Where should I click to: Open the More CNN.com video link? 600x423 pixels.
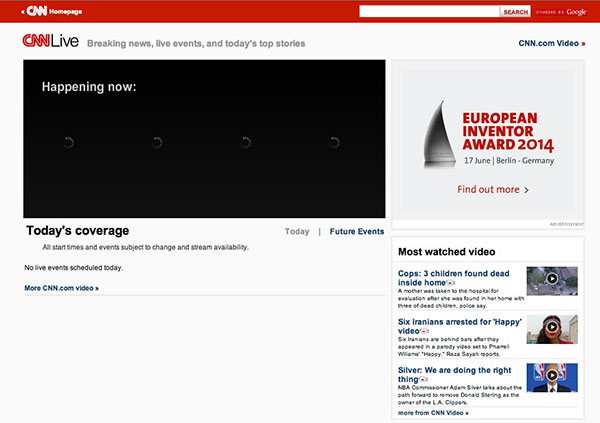[x=61, y=288]
